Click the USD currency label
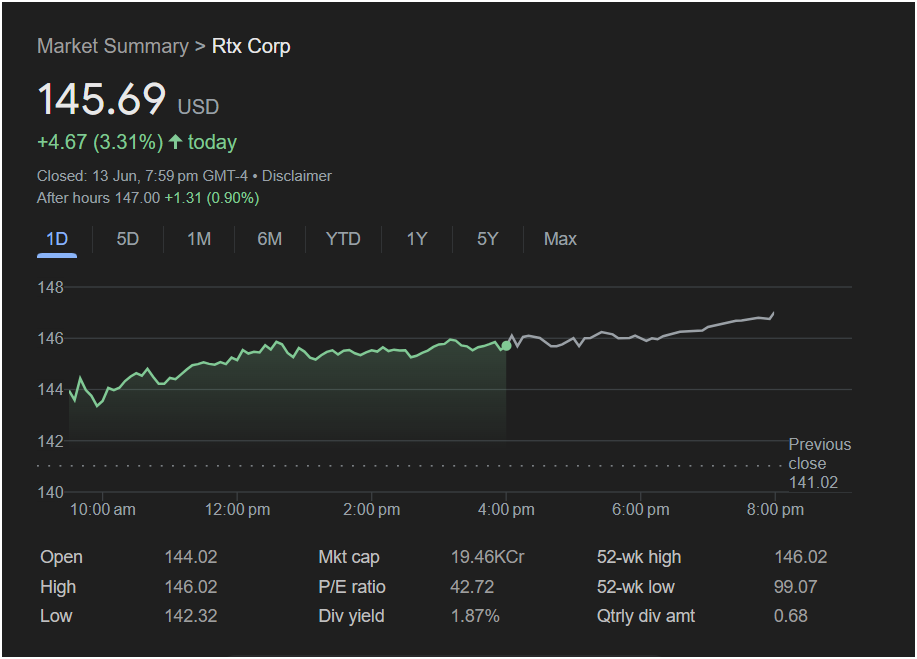The width and height of the screenshot is (917, 659). coord(198,107)
